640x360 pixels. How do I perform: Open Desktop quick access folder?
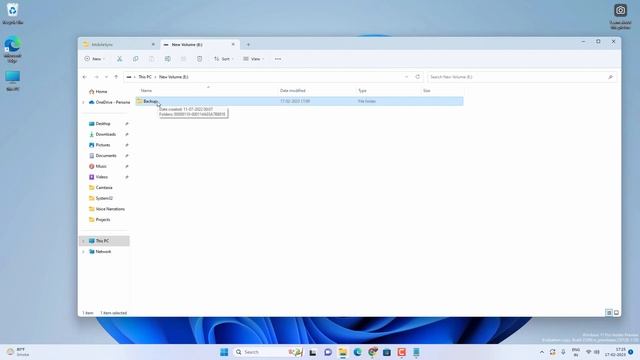[x=103, y=124]
